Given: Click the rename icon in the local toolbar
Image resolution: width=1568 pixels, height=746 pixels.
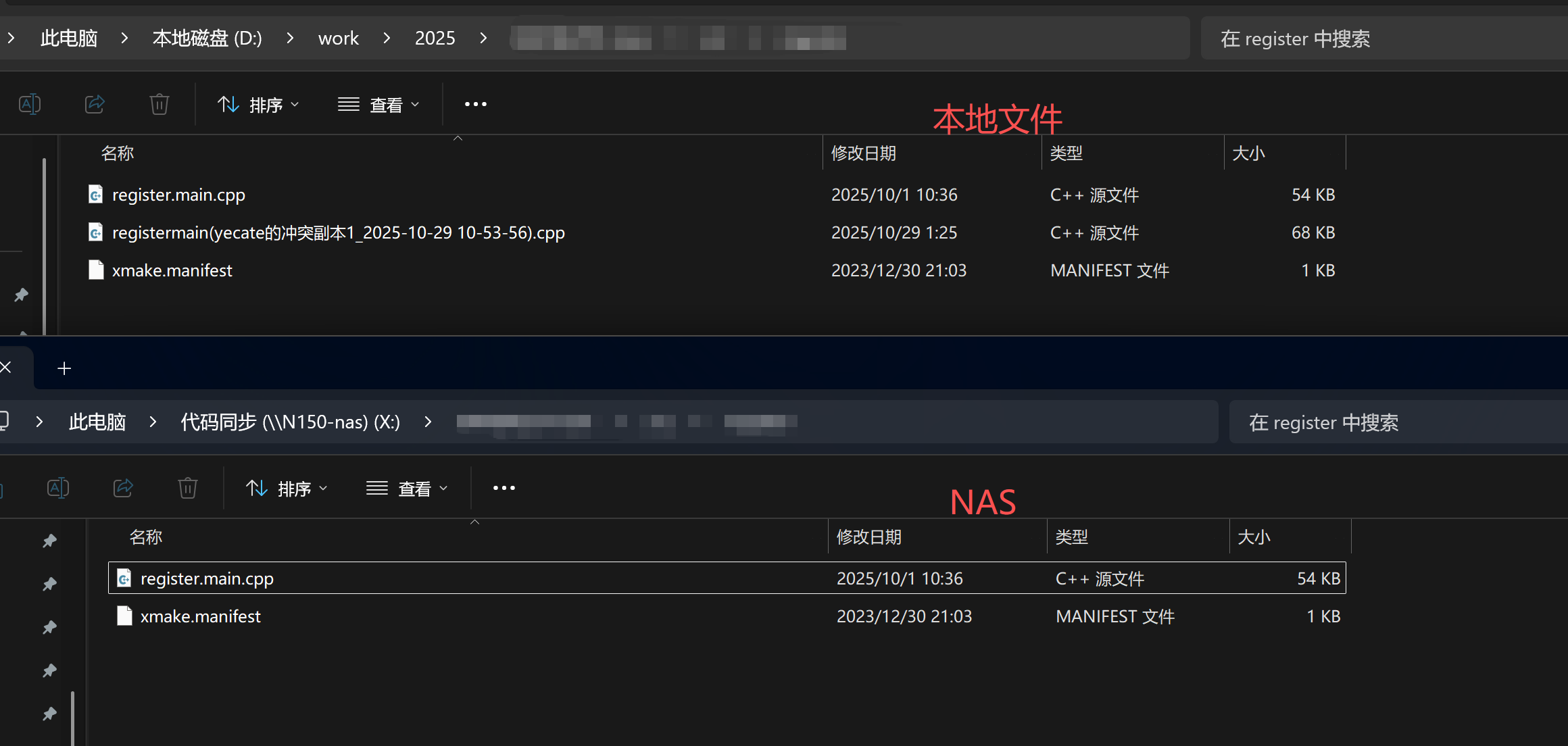Looking at the screenshot, I should coord(30,104).
